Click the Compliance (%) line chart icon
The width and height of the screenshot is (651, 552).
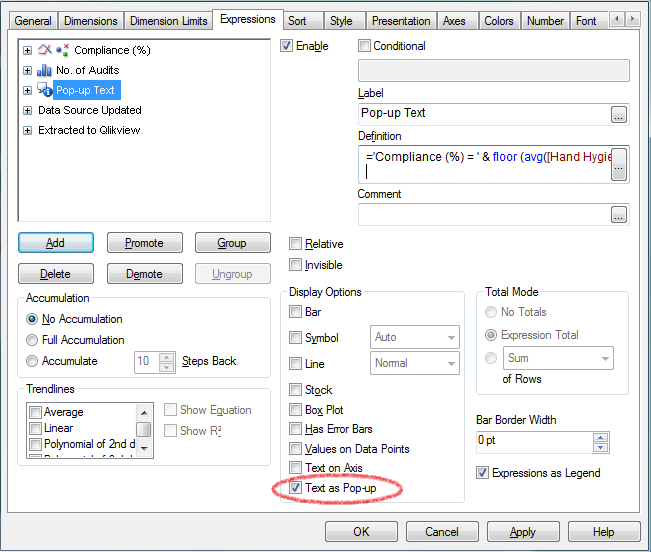pos(44,50)
